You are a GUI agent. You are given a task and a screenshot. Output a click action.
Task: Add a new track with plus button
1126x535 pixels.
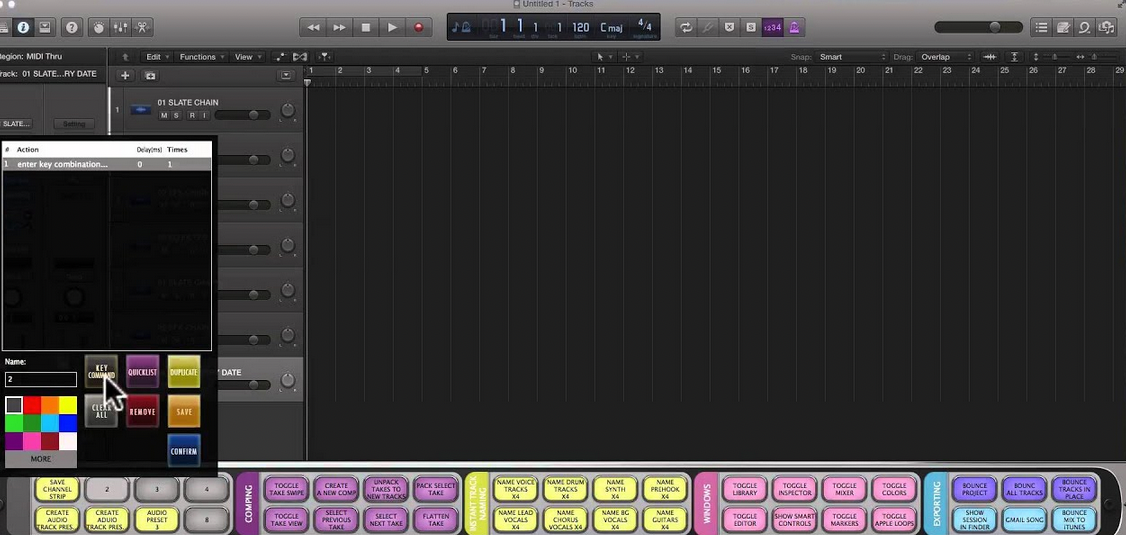125,75
